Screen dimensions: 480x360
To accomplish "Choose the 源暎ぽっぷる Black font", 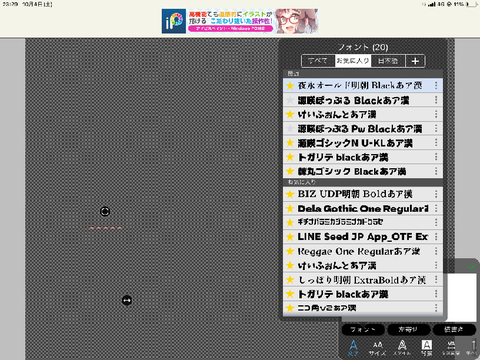I will (363, 100).
